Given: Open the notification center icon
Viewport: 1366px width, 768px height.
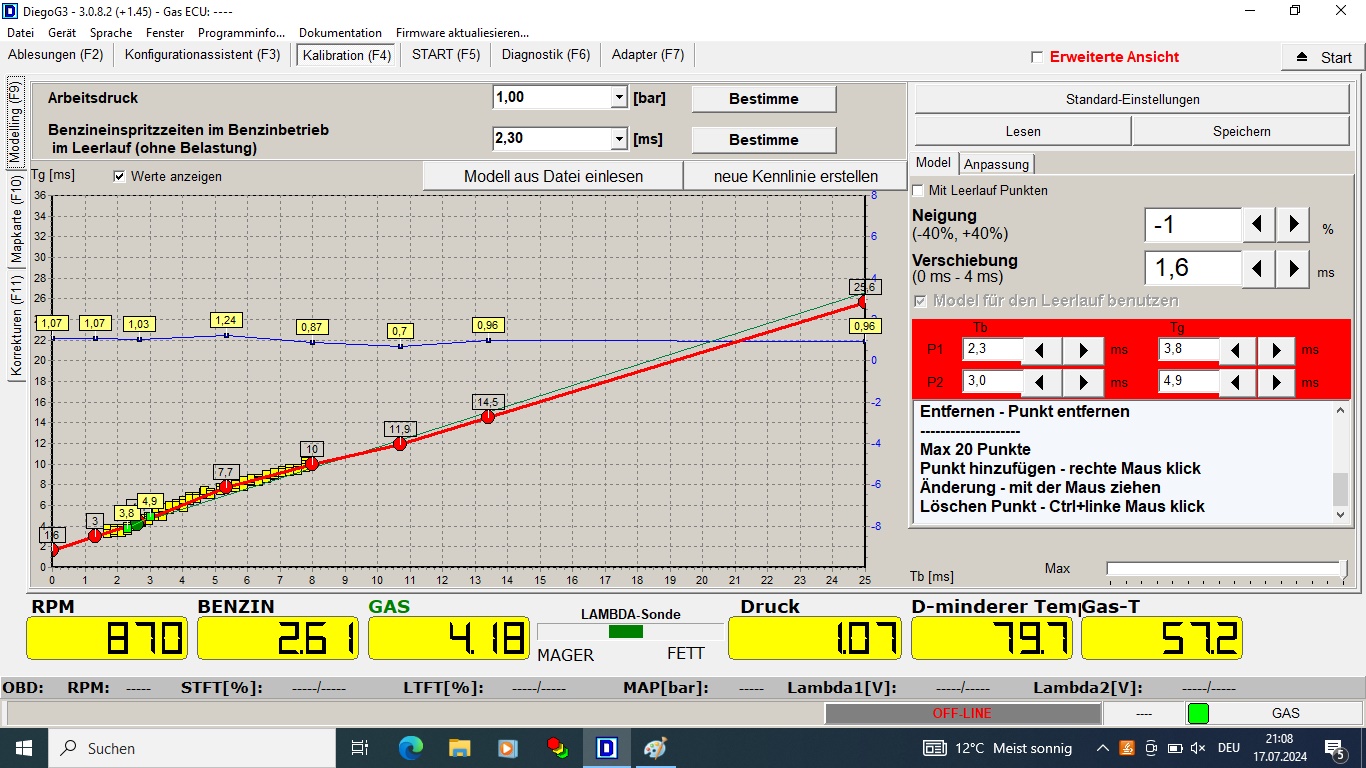Looking at the screenshot, I should coord(1334,748).
